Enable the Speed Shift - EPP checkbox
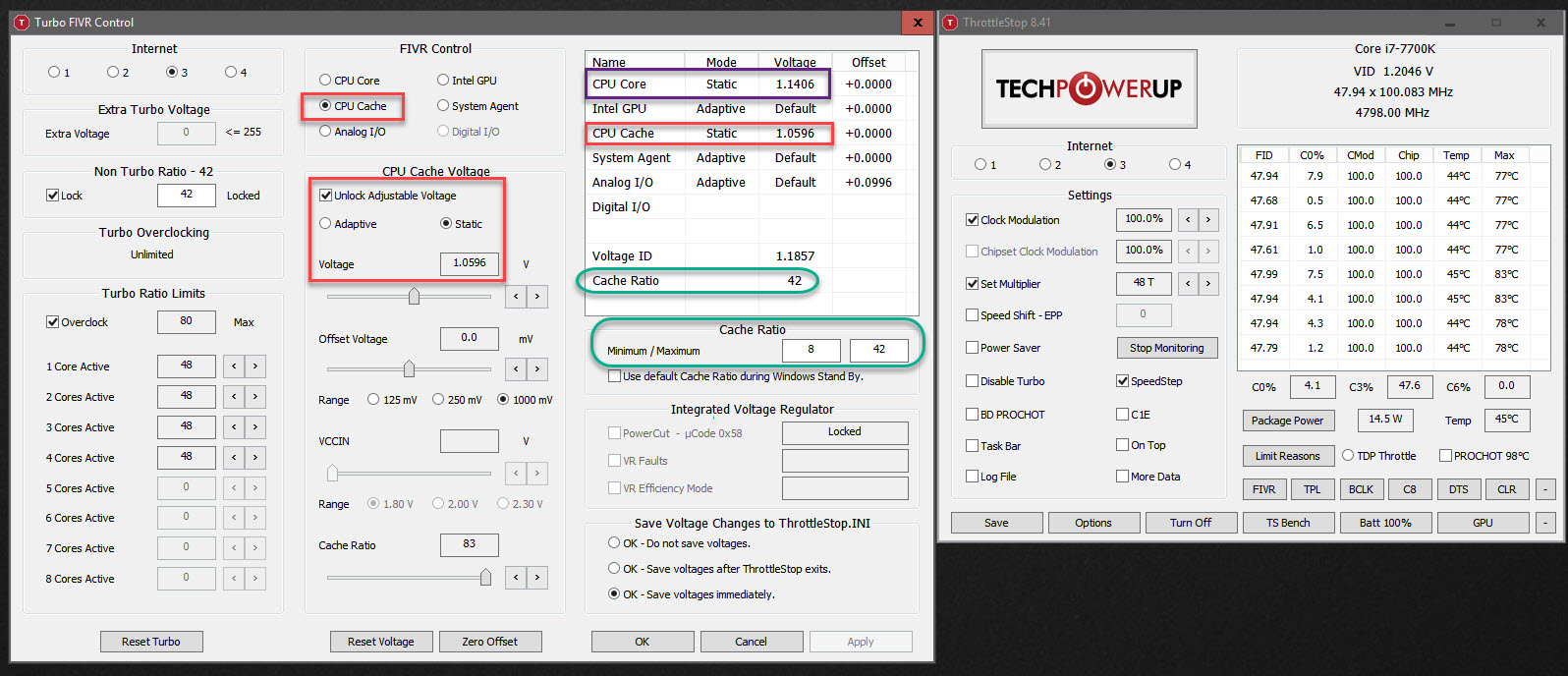1568x676 pixels. coord(973,315)
